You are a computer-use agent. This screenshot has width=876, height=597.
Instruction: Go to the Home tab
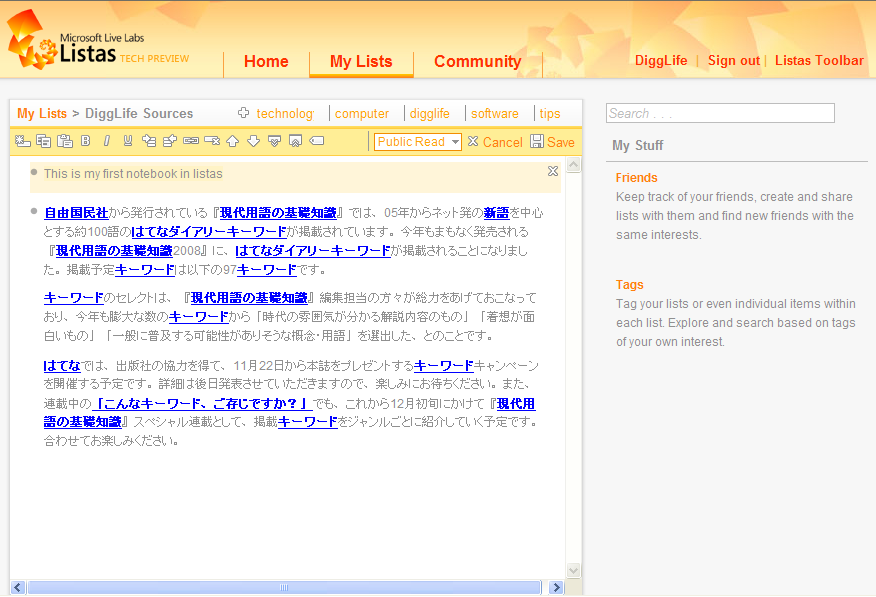tap(266, 61)
